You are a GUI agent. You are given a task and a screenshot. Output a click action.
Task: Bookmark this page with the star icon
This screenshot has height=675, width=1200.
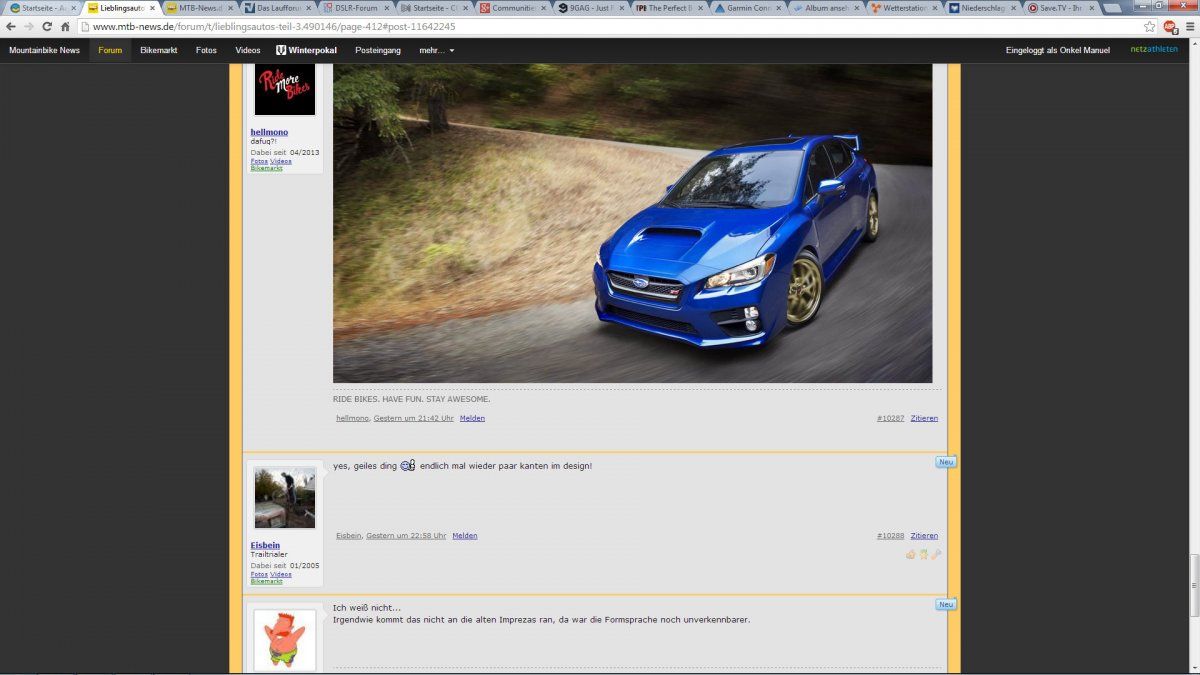[x=1150, y=27]
